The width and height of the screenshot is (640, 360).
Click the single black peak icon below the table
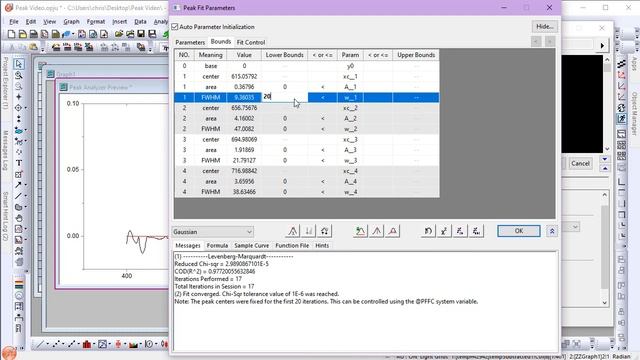(377, 231)
